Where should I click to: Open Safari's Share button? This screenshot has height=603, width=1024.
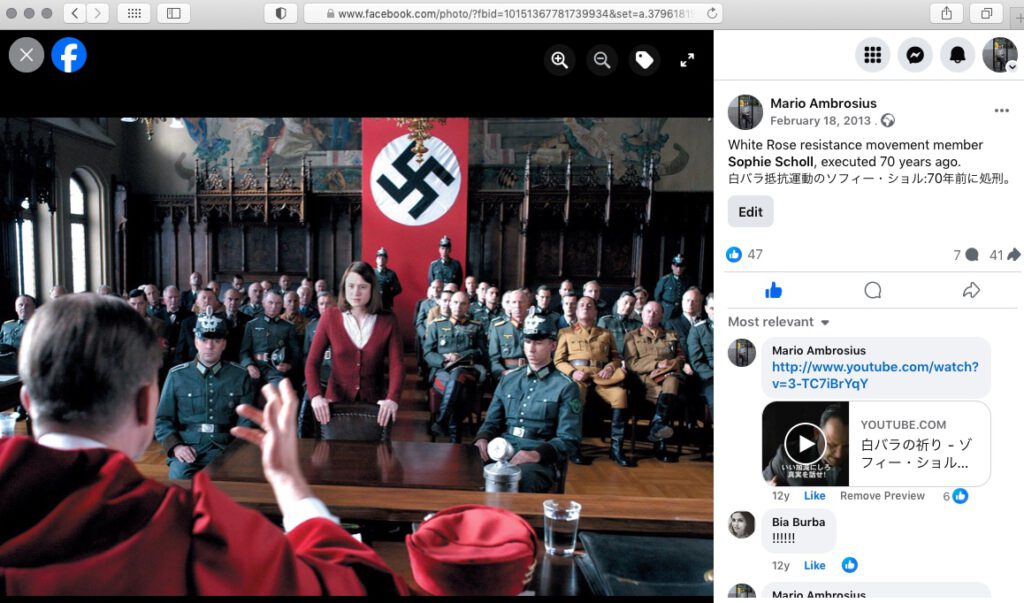click(946, 13)
